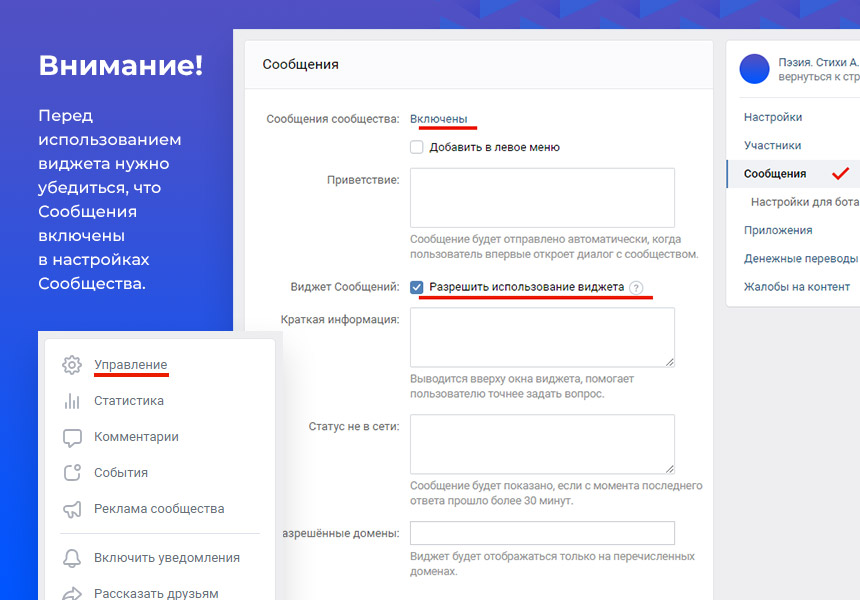Go to Настройки для бота subsection
This screenshot has width=860, height=600.
804,202
